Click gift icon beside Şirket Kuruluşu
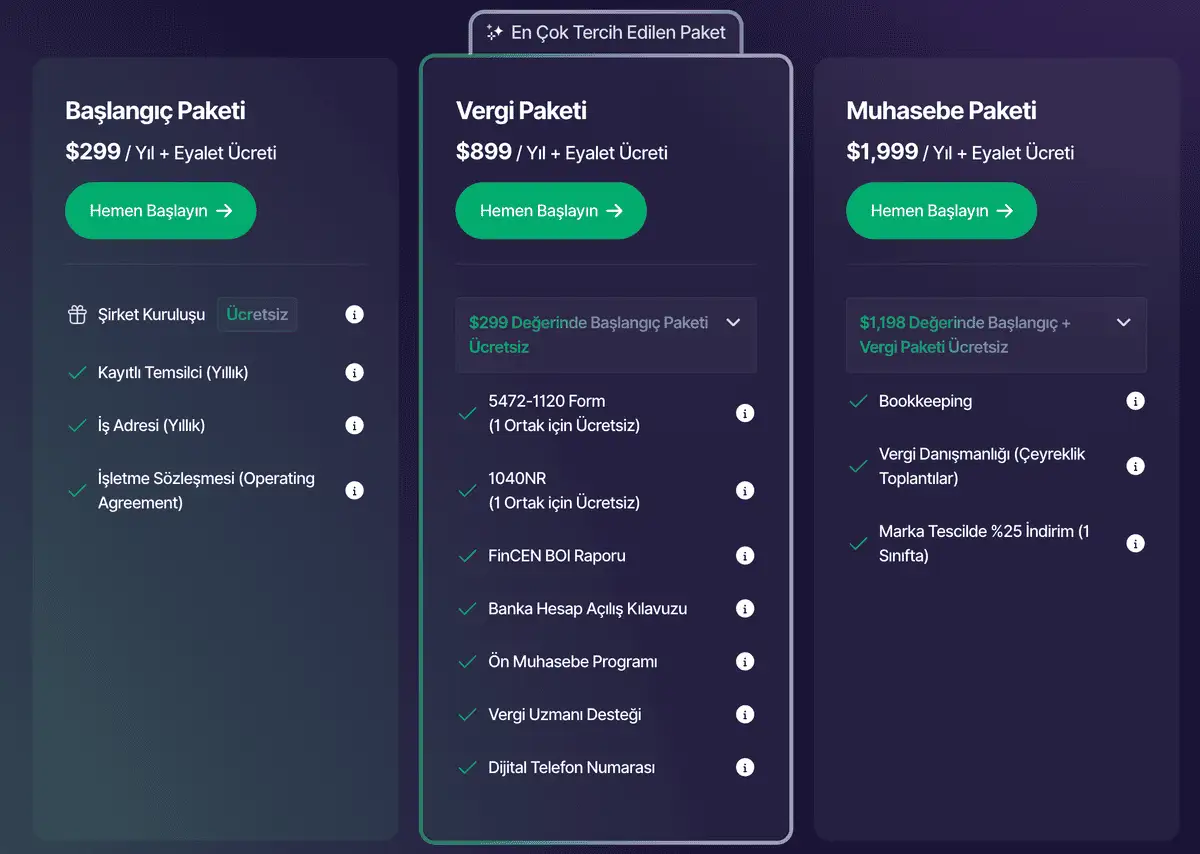This screenshot has height=854, width=1200. 77,314
